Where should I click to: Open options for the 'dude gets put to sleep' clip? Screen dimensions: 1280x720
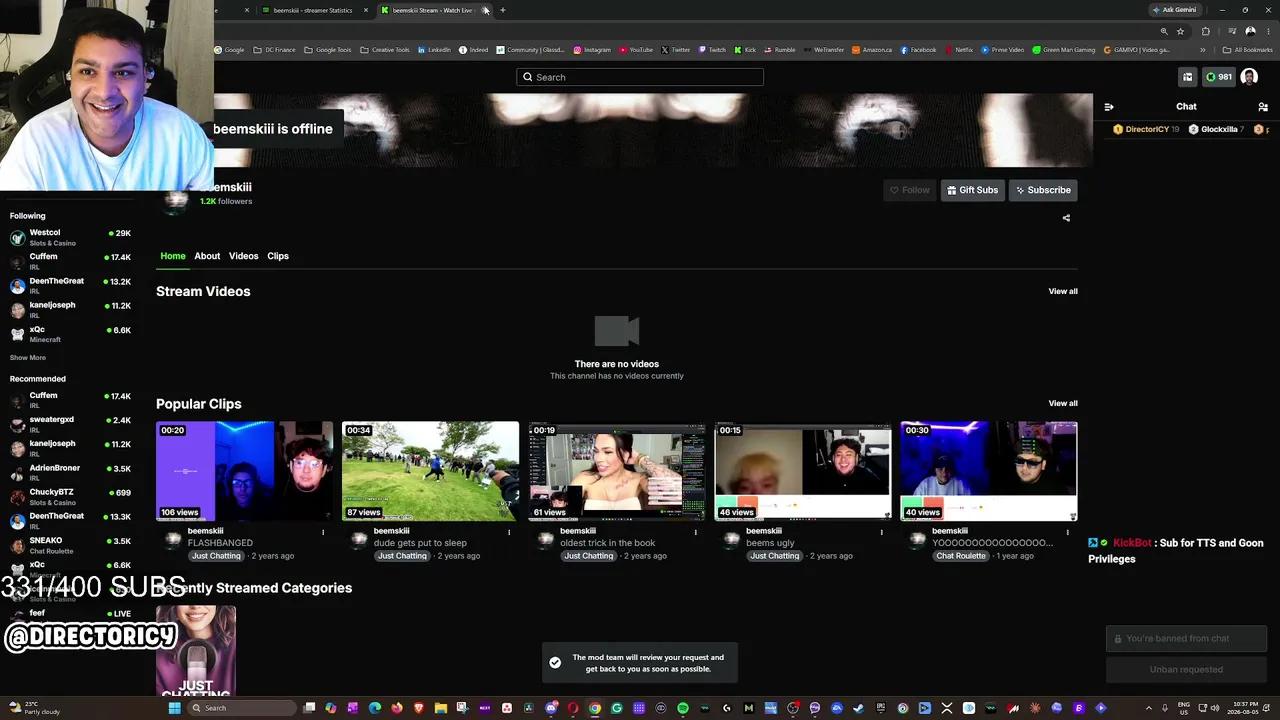pyautogui.click(x=509, y=532)
